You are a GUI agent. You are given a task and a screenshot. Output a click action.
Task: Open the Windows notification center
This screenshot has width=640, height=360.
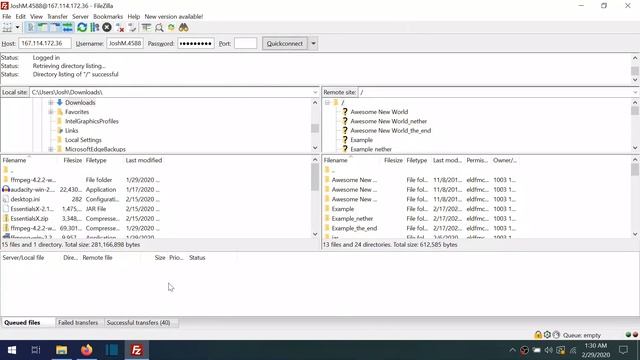623,350
